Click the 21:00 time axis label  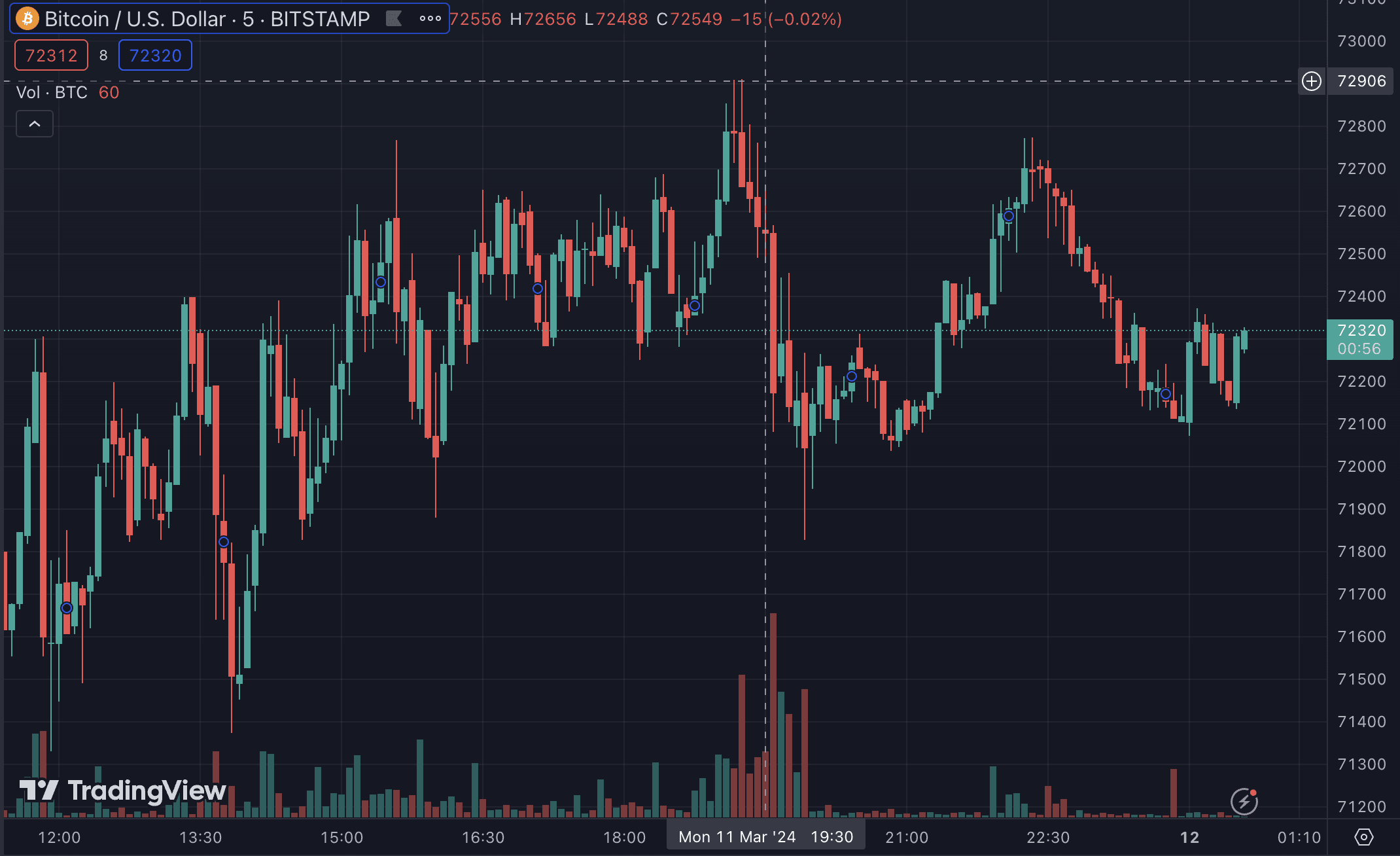(x=907, y=838)
